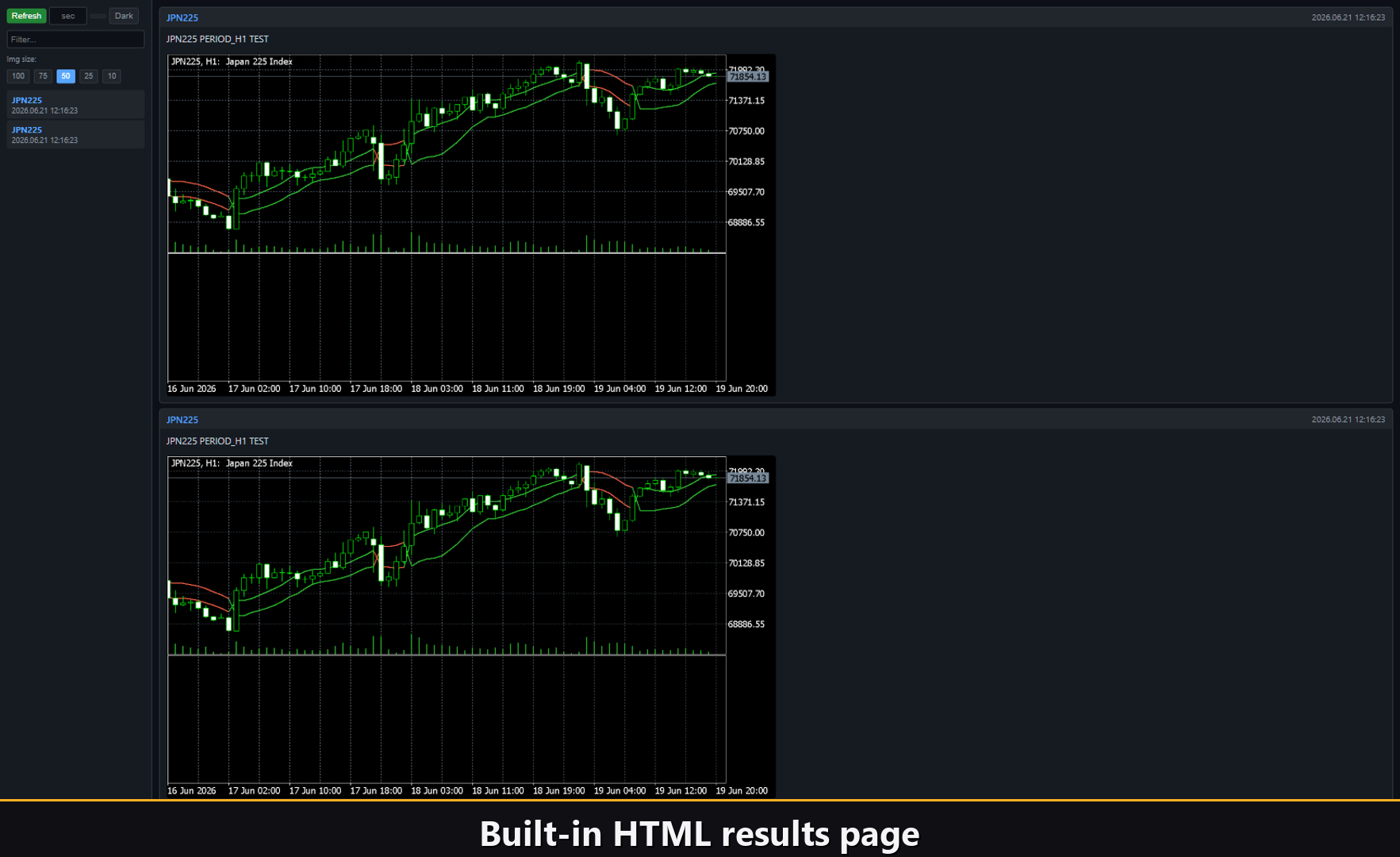Click the JPN225 title of top result card
This screenshot has height=857, width=1400.
(x=182, y=17)
